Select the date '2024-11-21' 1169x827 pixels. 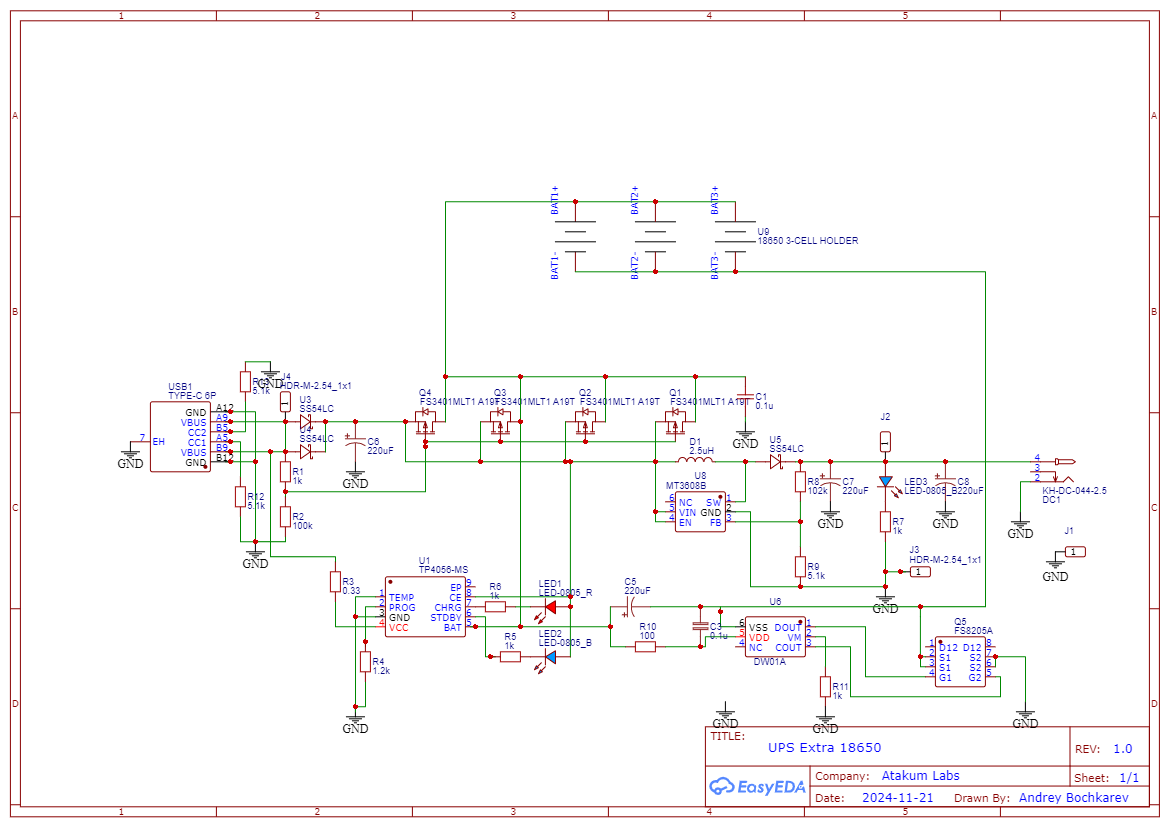coord(898,797)
